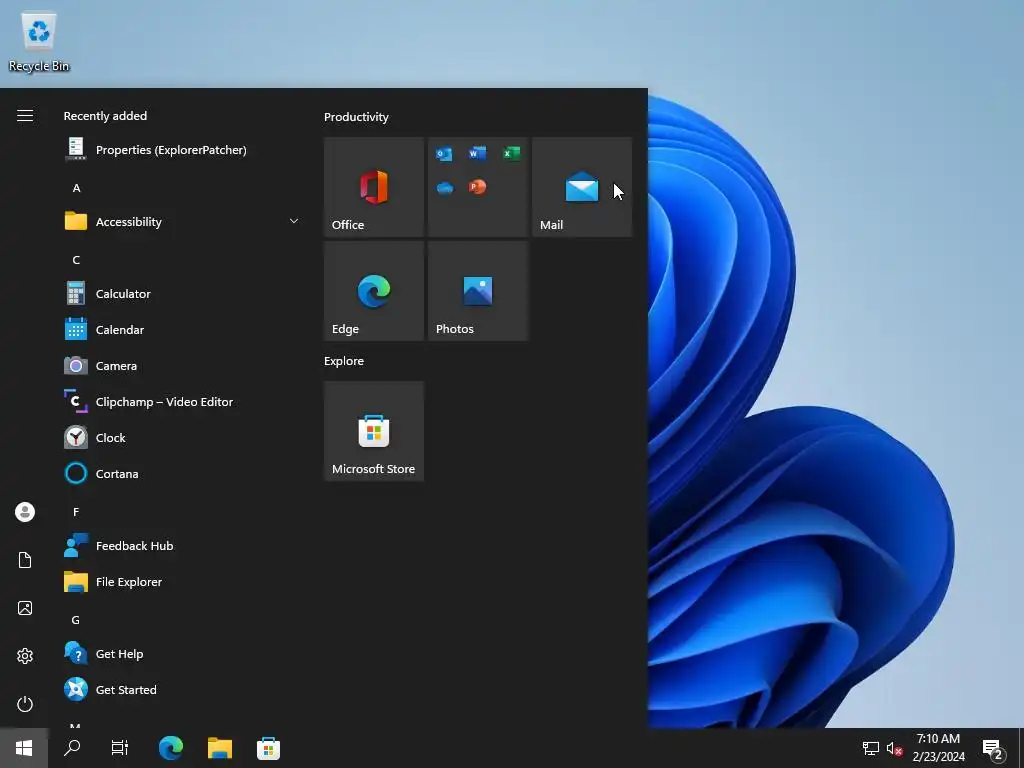Open Settings gear in Start sidebar

click(25, 656)
